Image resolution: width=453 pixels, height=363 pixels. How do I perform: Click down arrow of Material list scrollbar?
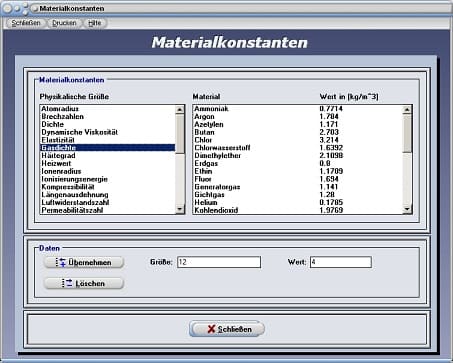[x=407, y=209]
